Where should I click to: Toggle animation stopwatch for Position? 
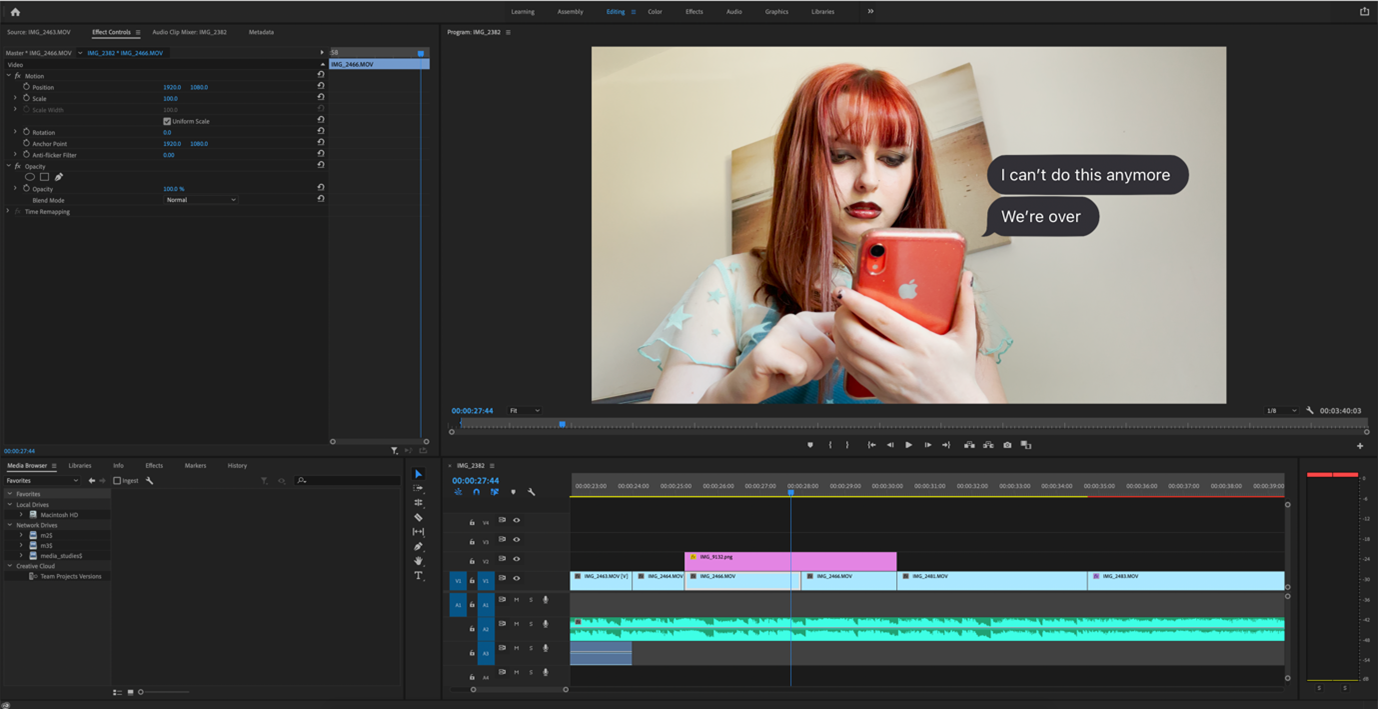[26, 87]
